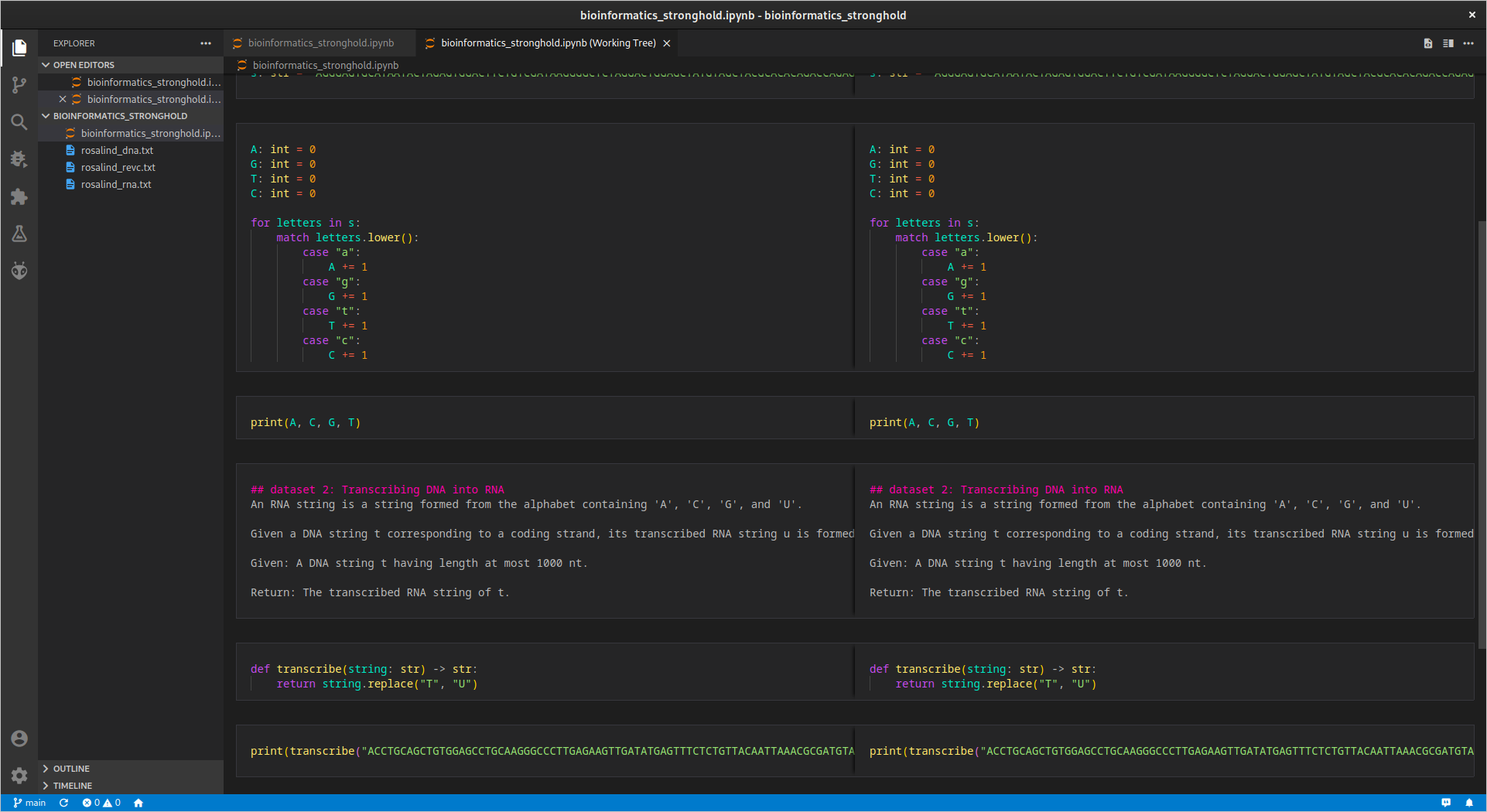Open the Run and Debug view
This screenshot has height=812, width=1487.
(x=19, y=159)
